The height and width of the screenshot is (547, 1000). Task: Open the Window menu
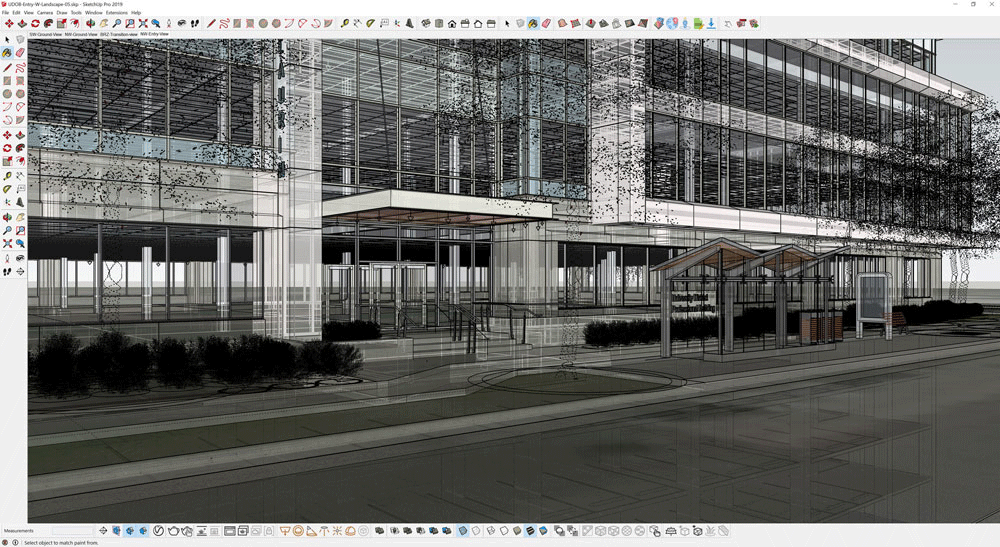(94, 12)
